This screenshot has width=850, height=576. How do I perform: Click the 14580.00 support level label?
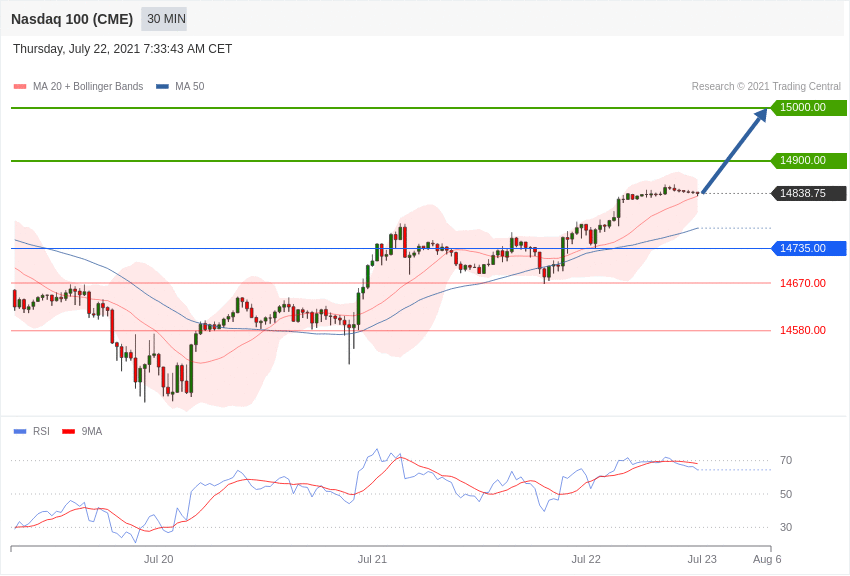(803, 331)
